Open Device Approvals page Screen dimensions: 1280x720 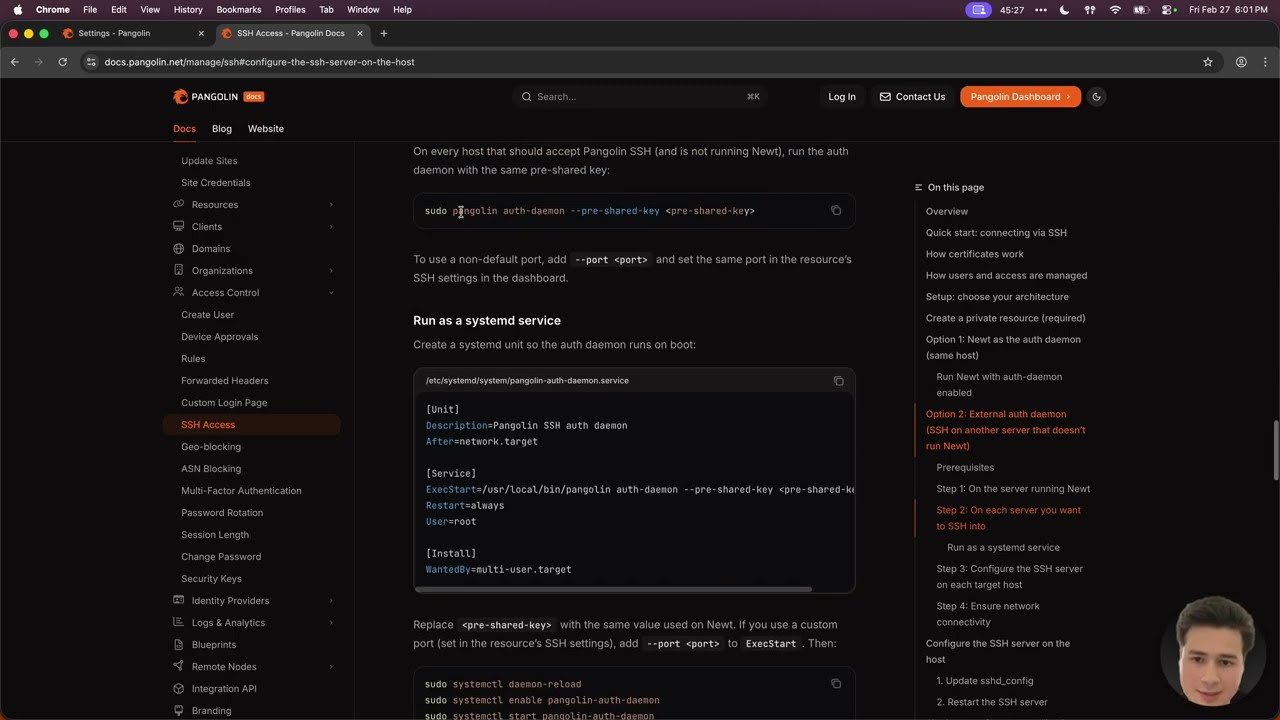[219, 337]
